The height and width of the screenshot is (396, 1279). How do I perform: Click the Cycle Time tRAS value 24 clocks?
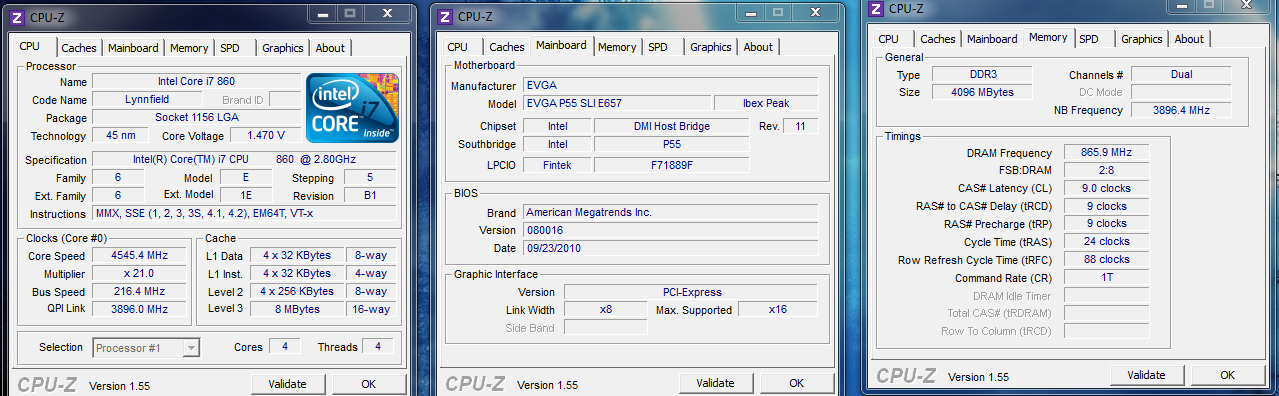(1106, 241)
